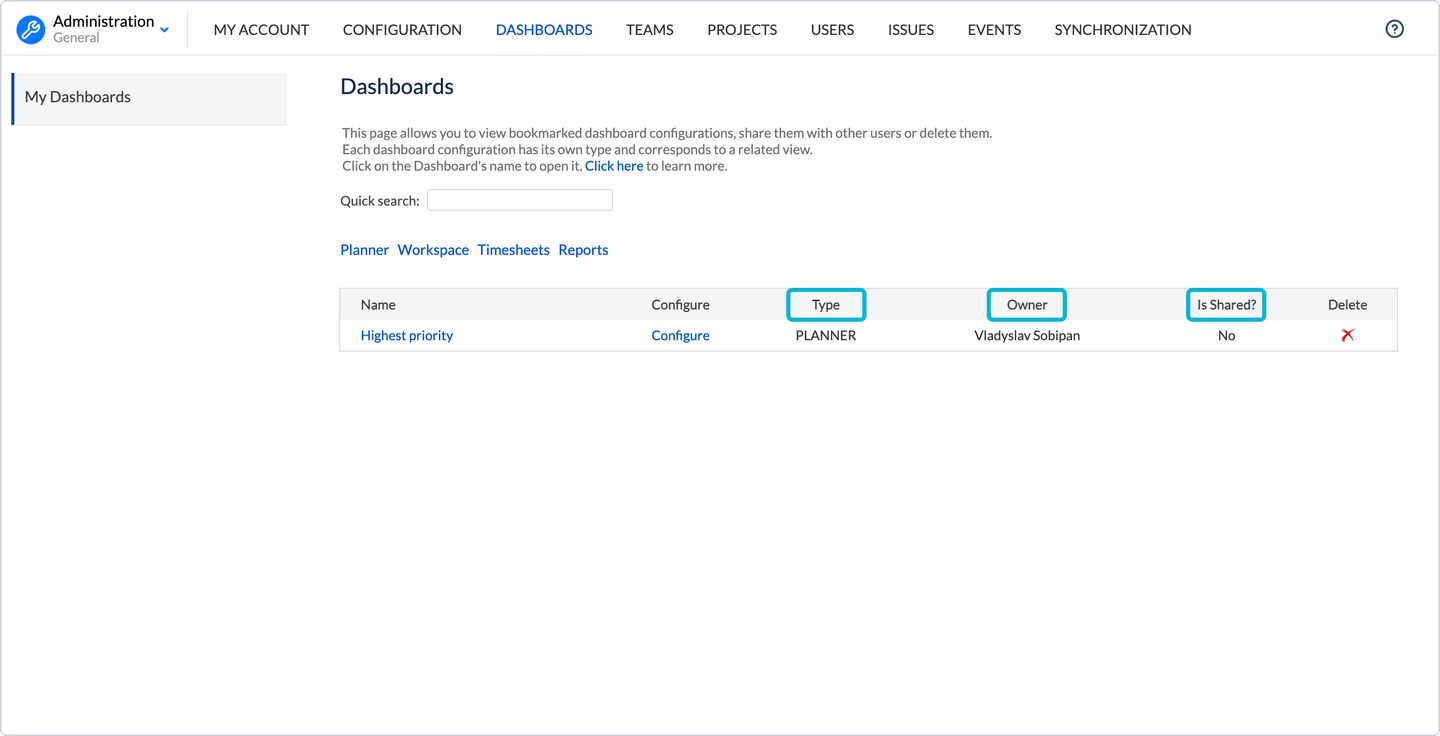The image size is (1440, 736).
Task: Filter dashboards by Planner
Action: (364, 250)
